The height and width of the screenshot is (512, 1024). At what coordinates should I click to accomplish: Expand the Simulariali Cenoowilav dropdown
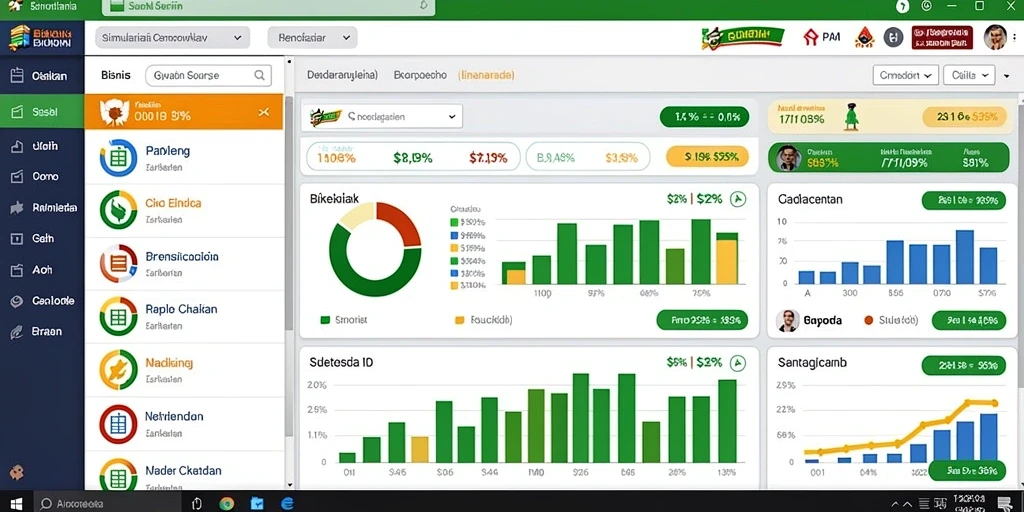172,38
